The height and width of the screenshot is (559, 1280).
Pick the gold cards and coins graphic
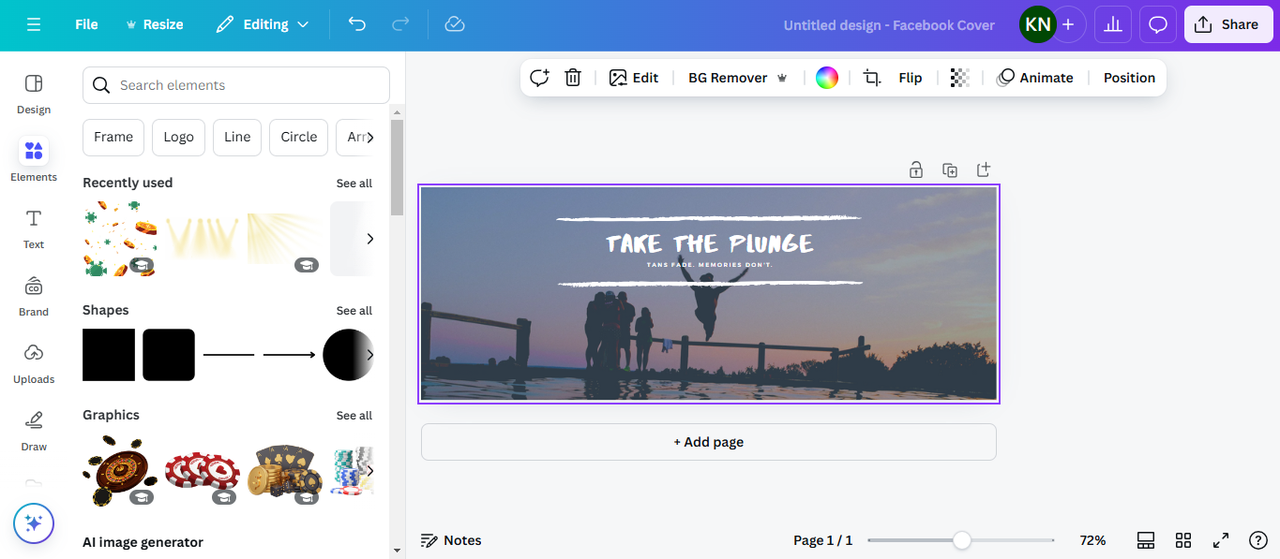285,470
